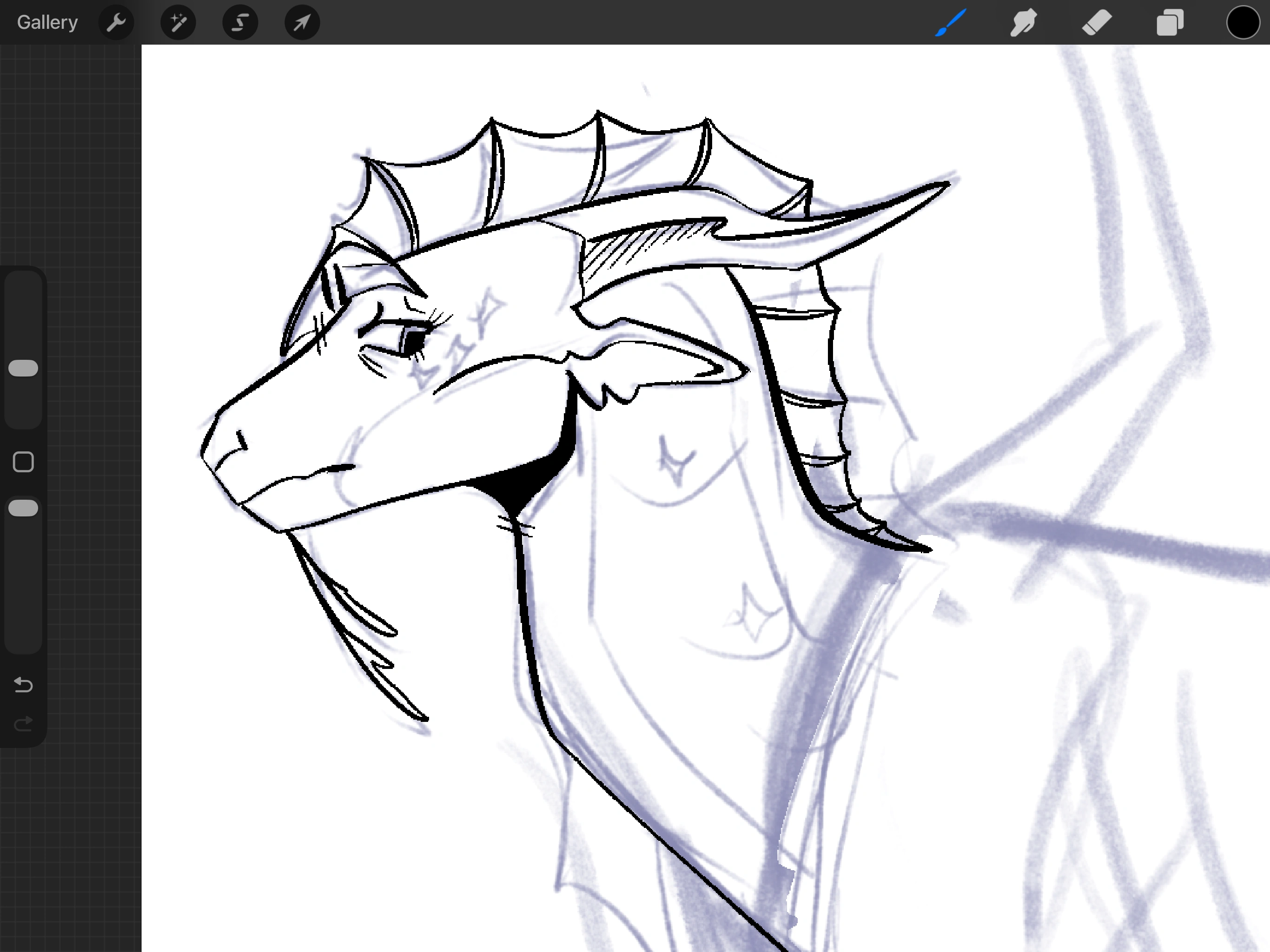This screenshot has height=952, width=1270.
Task: Open the Layers panel
Action: pyautogui.click(x=1170, y=23)
